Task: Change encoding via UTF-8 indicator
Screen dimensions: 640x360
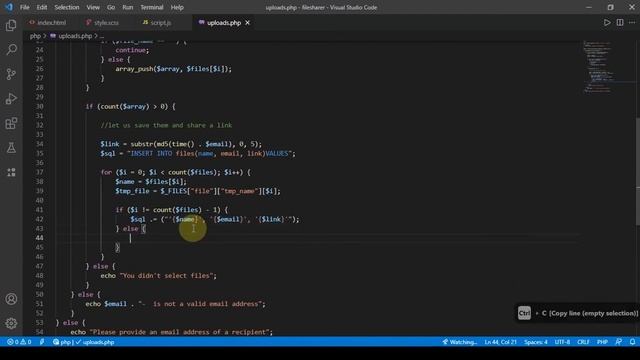Action: coord(562,342)
